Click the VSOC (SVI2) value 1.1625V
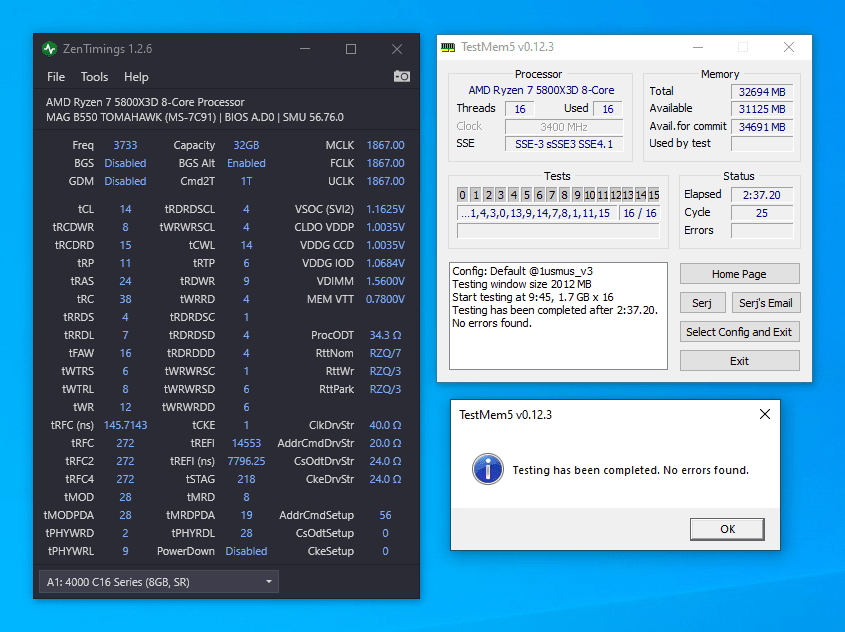The image size is (845, 632). [385, 210]
